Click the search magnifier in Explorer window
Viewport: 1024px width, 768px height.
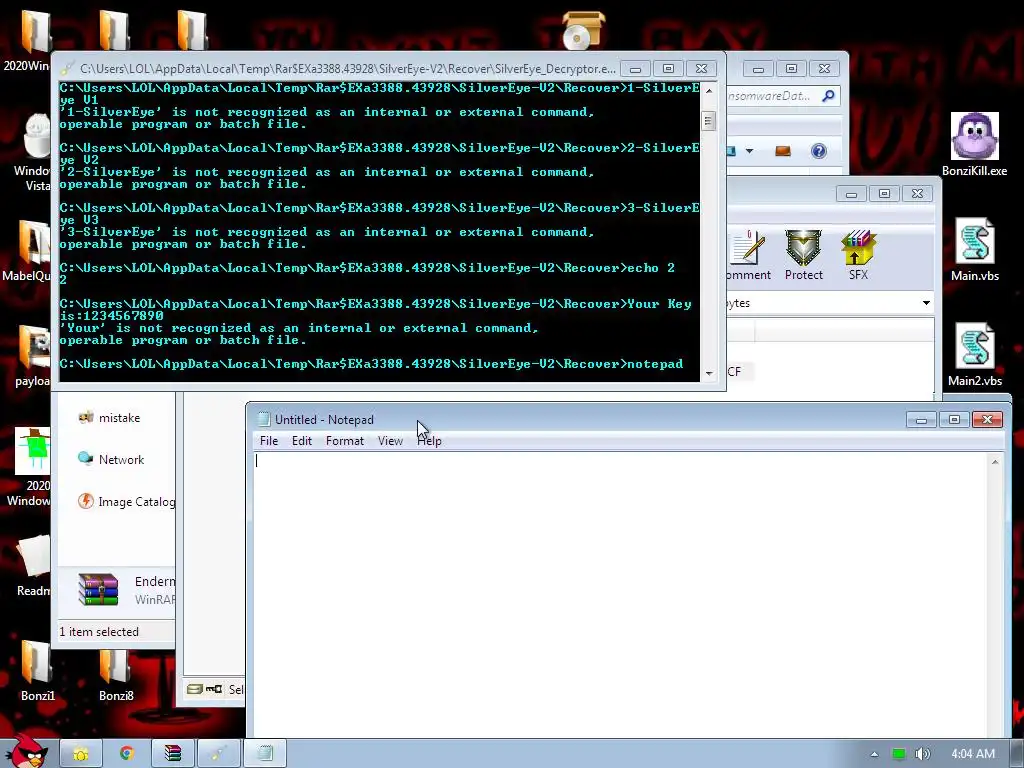[x=828, y=96]
